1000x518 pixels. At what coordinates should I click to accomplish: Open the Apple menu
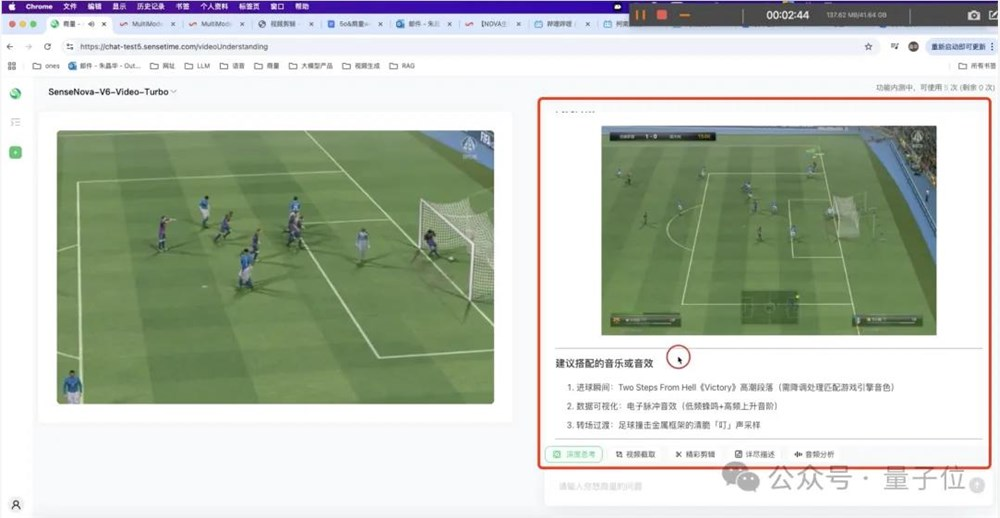[11, 6]
